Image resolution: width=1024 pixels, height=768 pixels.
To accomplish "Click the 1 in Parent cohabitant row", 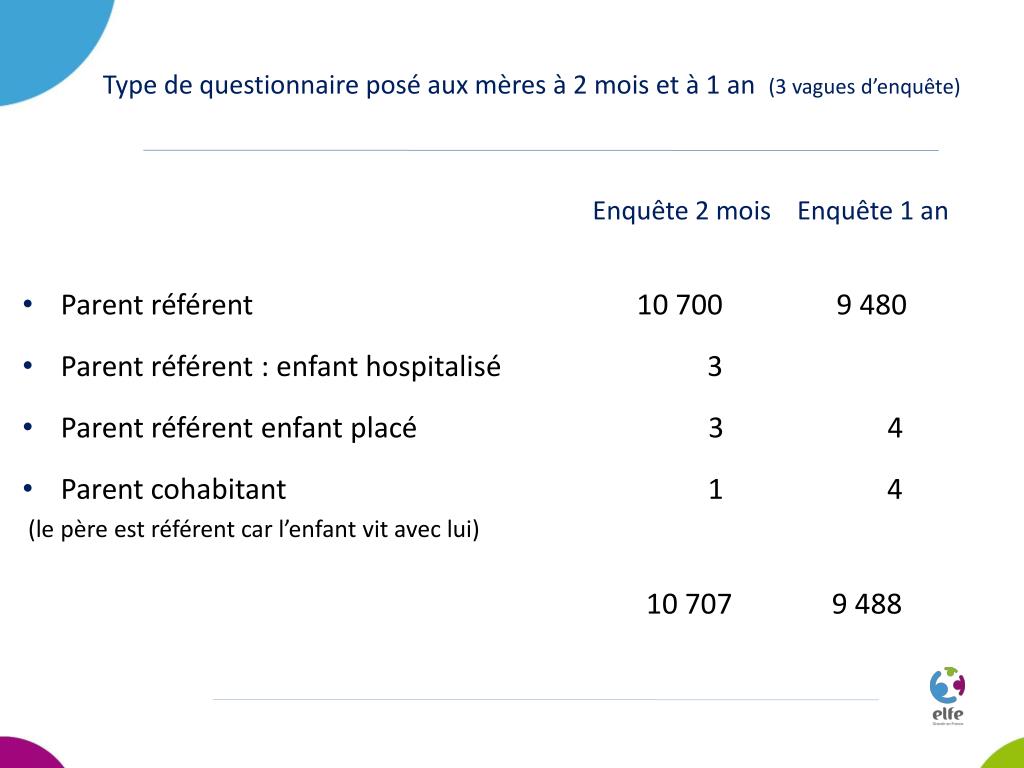I will coord(716,489).
